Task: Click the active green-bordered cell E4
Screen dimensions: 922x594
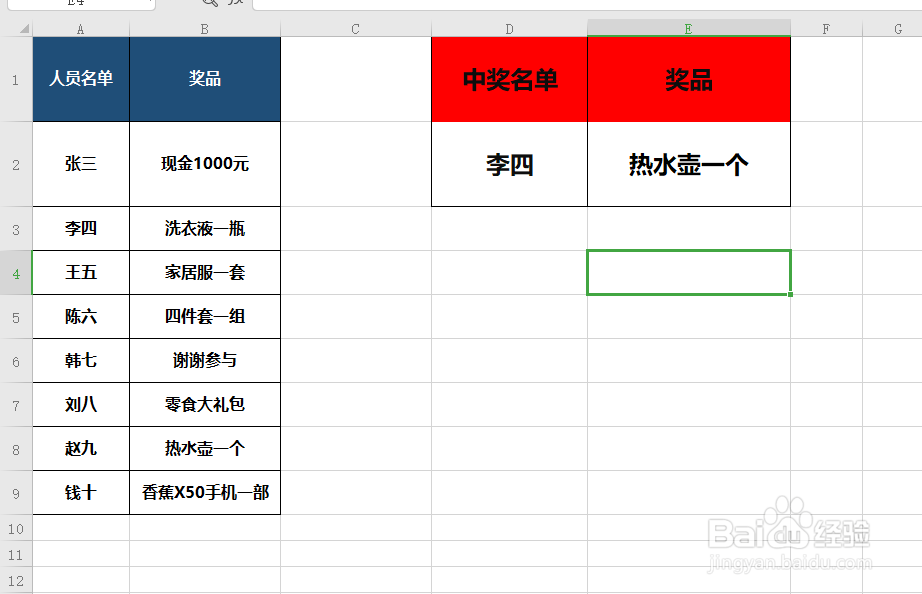Action: tap(689, 273)
